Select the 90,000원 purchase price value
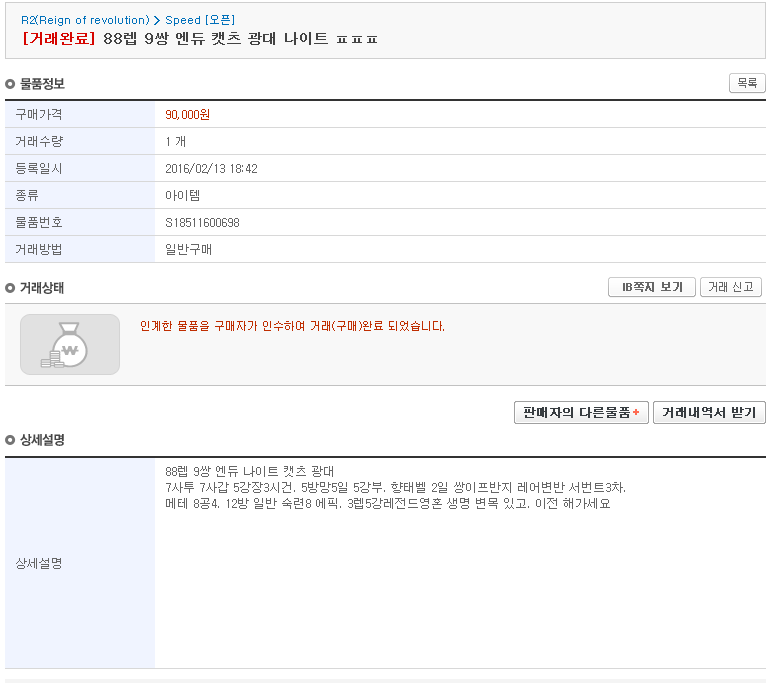770x683 pixels. point(187,115)
